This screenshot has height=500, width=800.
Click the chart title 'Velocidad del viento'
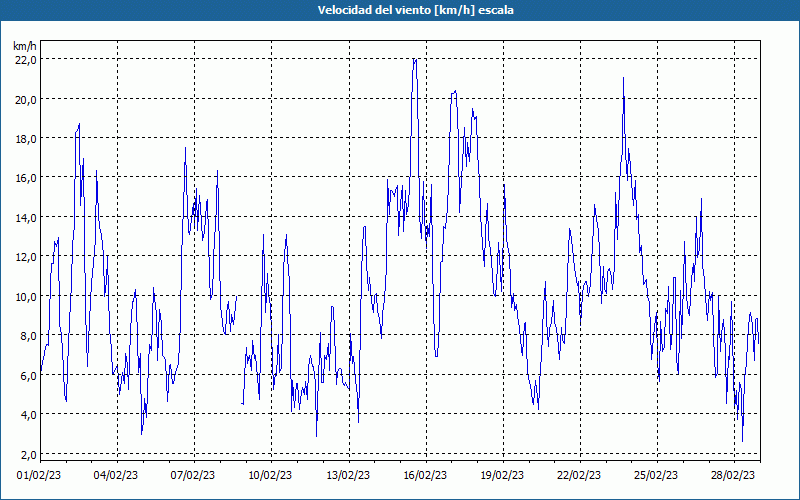click(374, 10)
